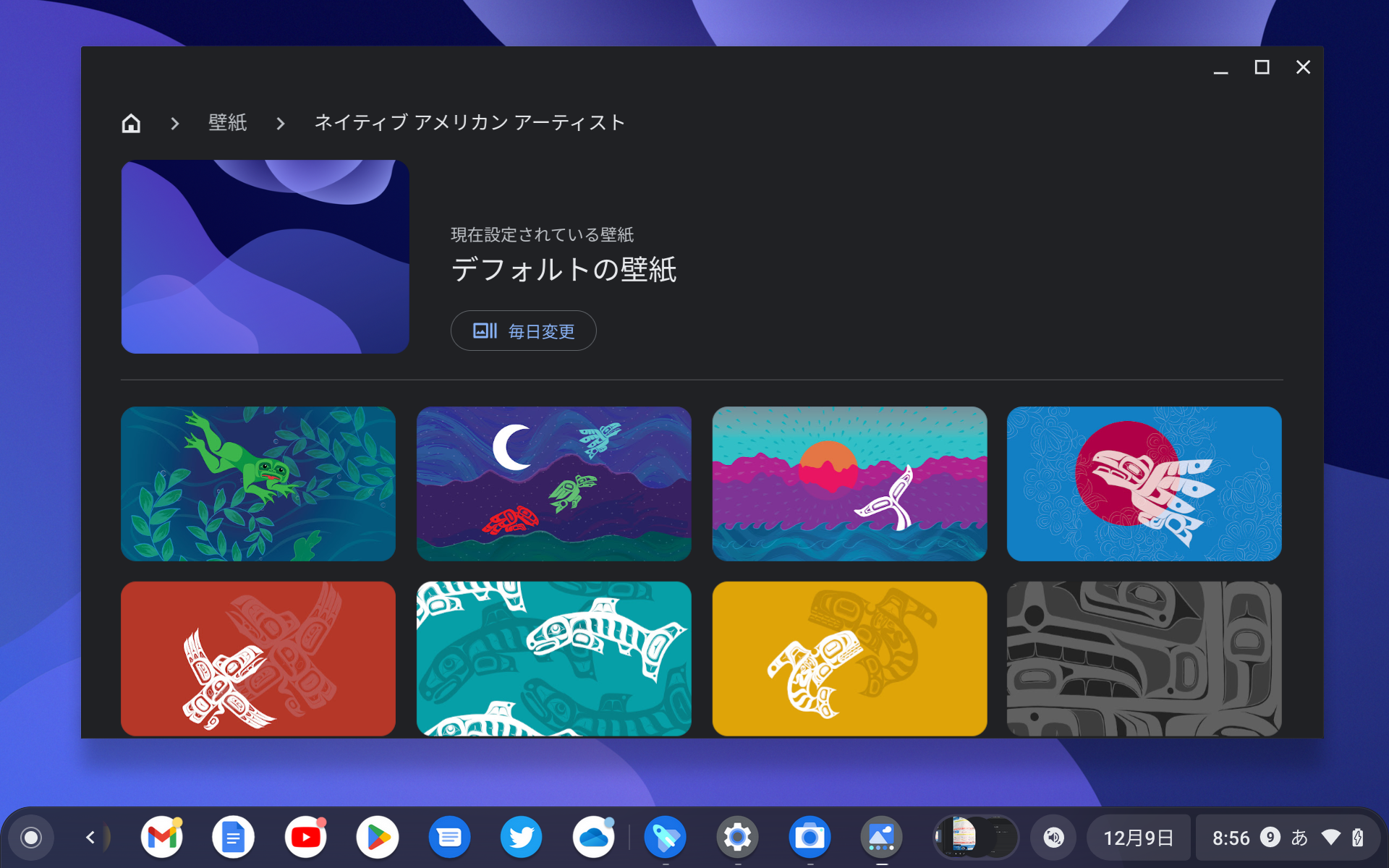Click the home icon in breadcrumb
The image size is (1389, 868).
(131, 123)
